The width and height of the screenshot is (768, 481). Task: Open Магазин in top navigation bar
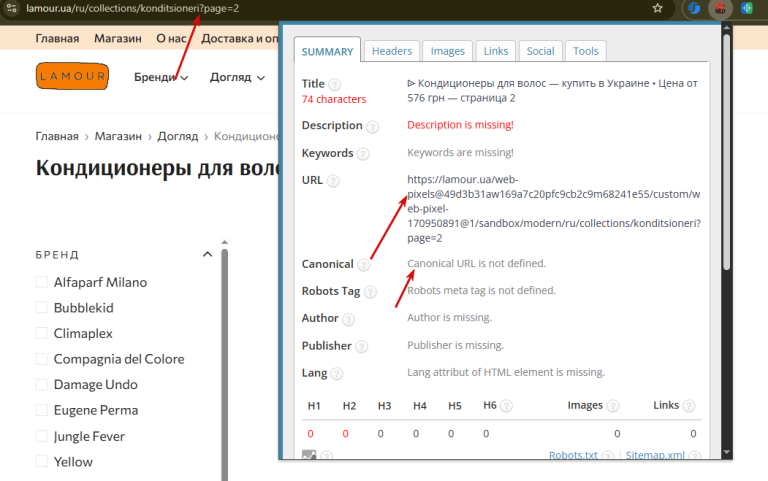tap(118, 38)
